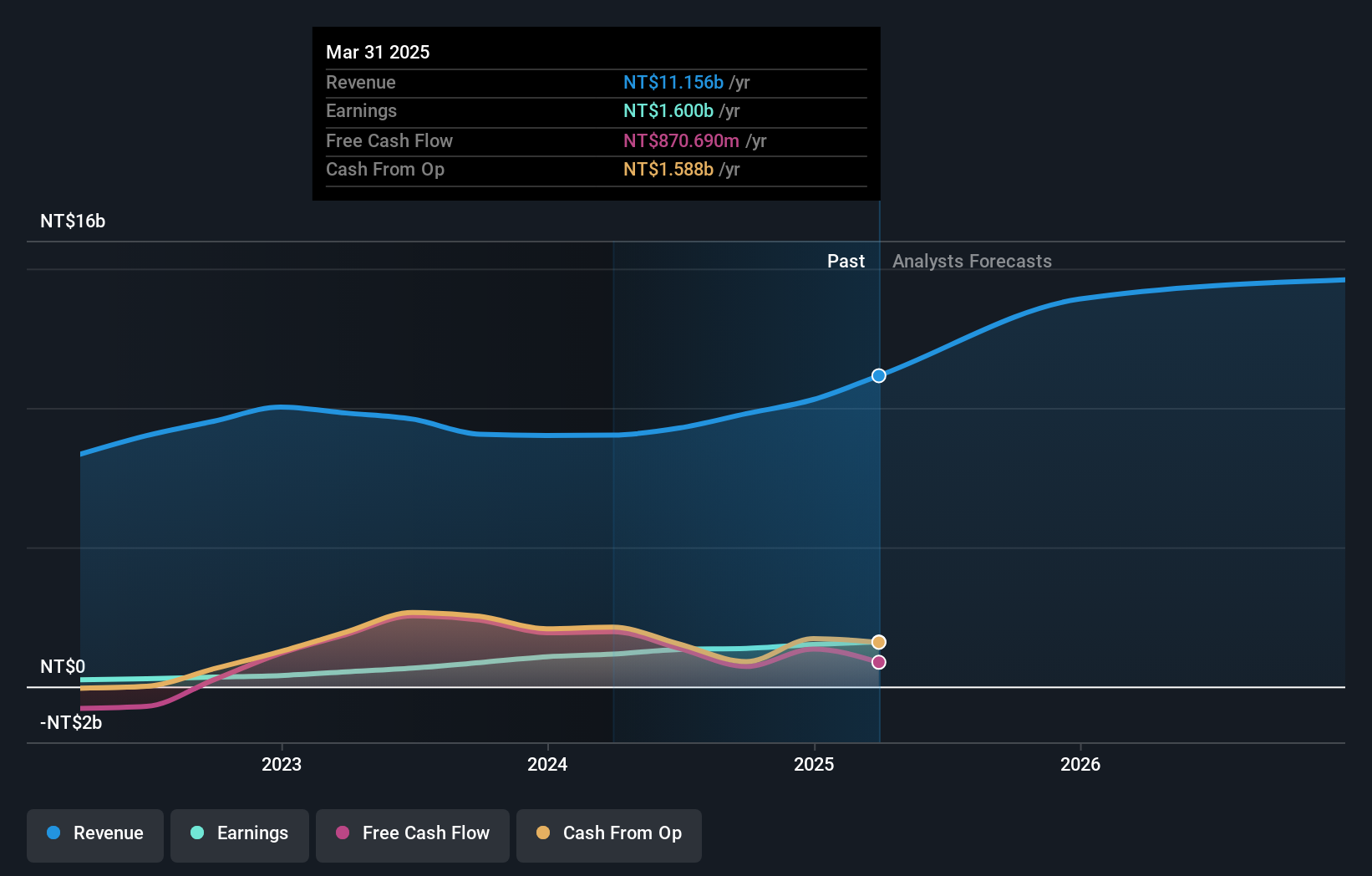Toggle the Cash From Op legend button
The image size is (1372, 876).
609,835
